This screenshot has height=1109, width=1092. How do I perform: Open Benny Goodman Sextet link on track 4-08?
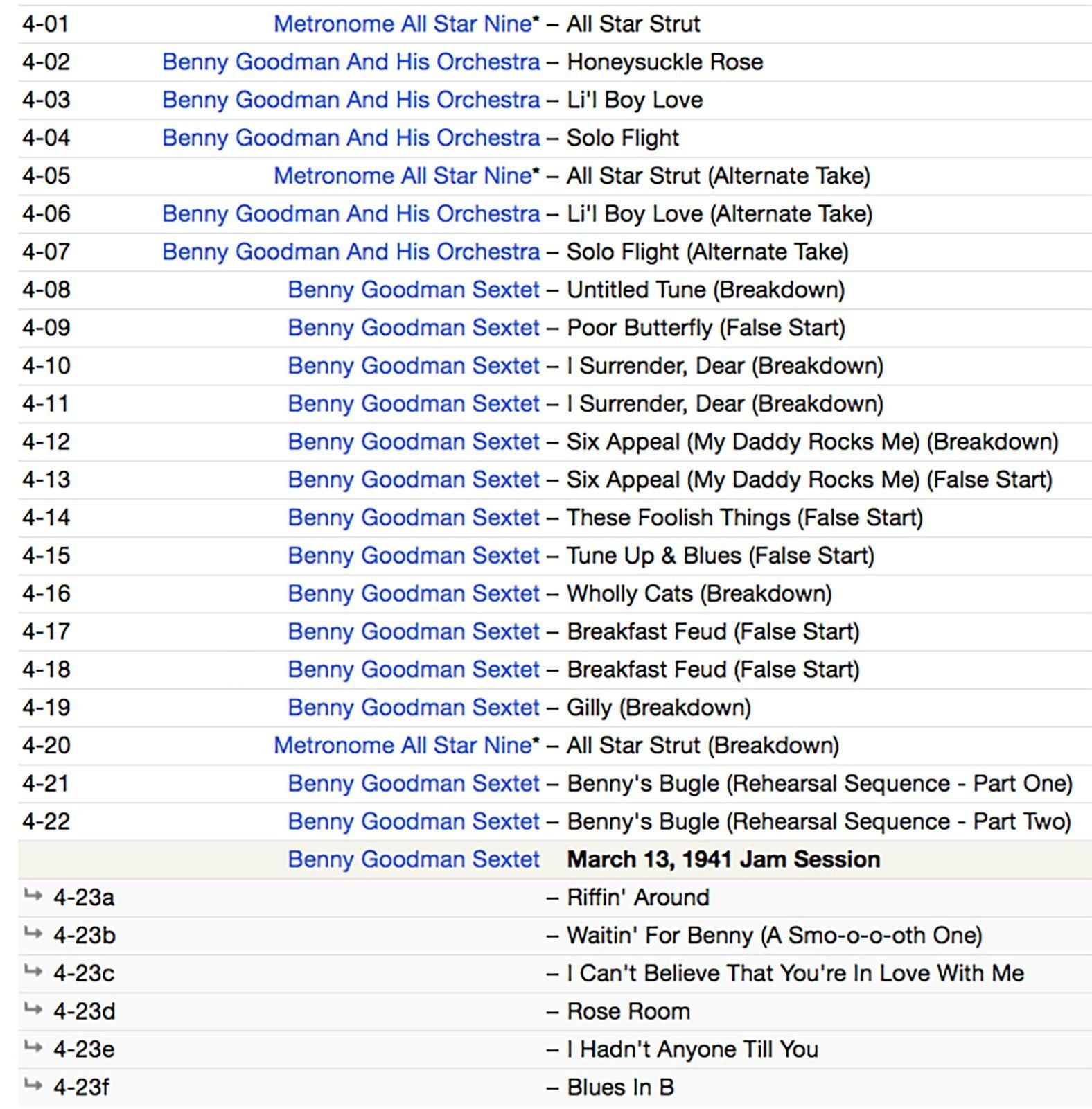[x=413, y=290]
